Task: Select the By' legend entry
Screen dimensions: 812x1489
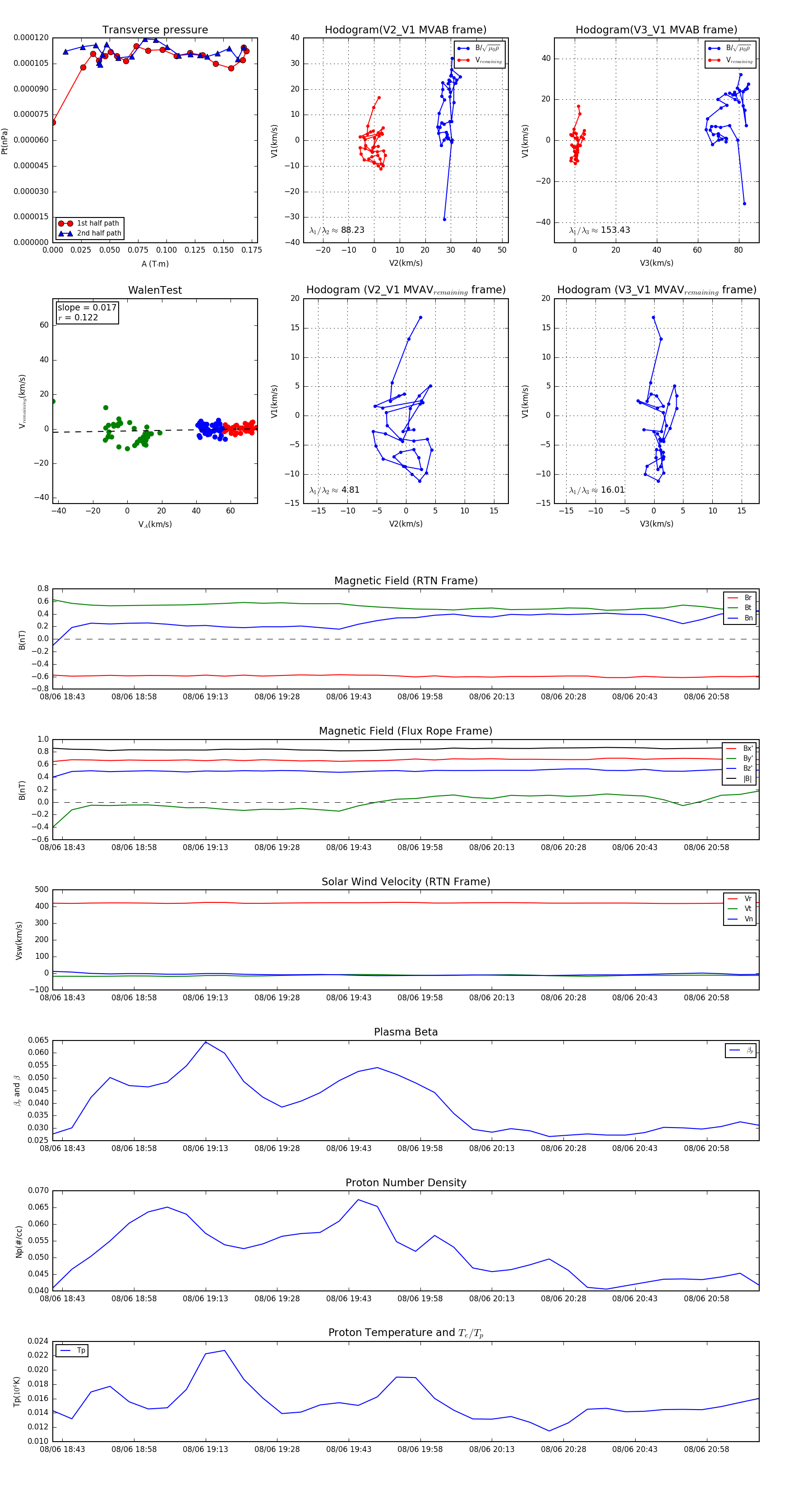Action: pyautogui.click(x=739, y=758)
